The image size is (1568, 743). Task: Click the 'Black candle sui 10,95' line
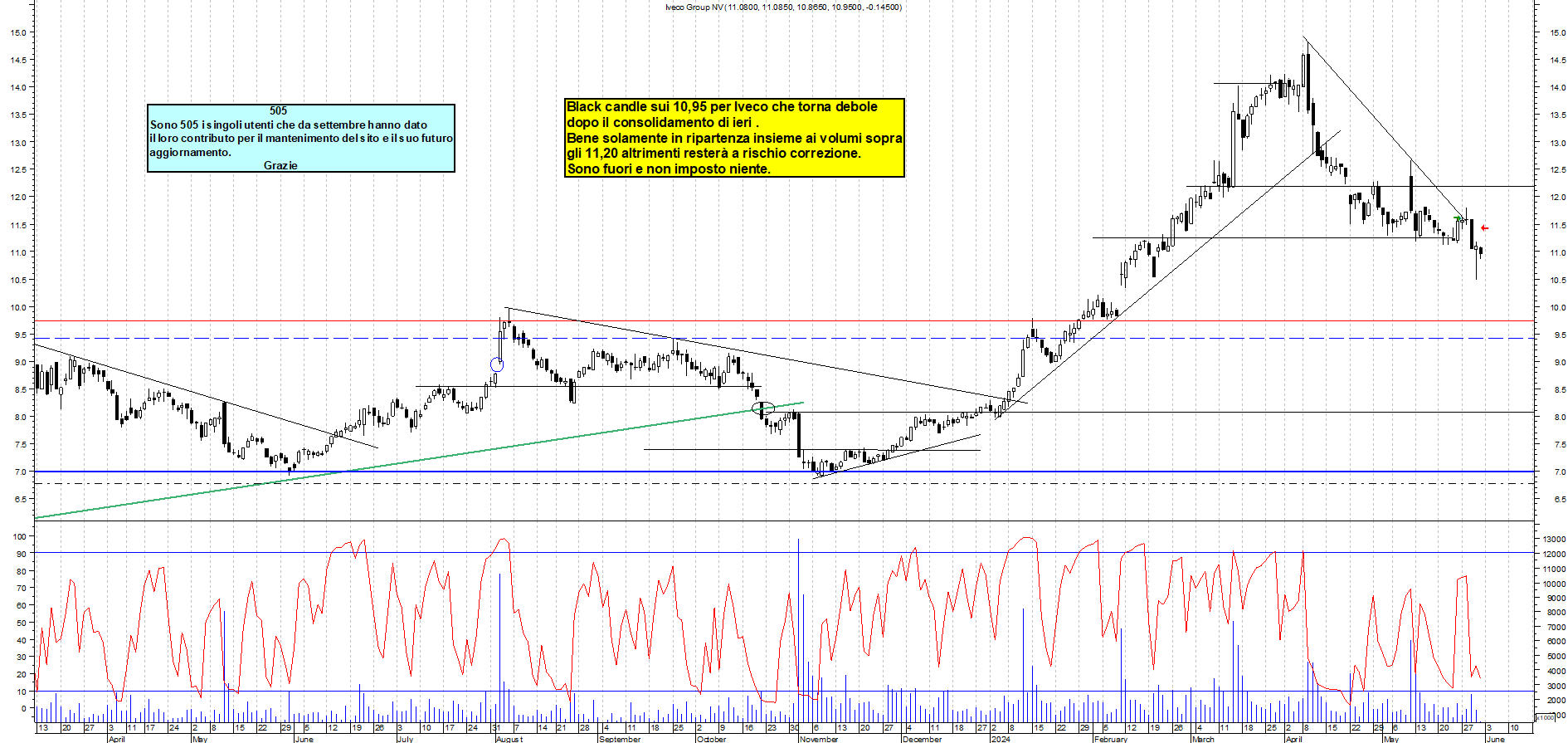click(722, 107)
